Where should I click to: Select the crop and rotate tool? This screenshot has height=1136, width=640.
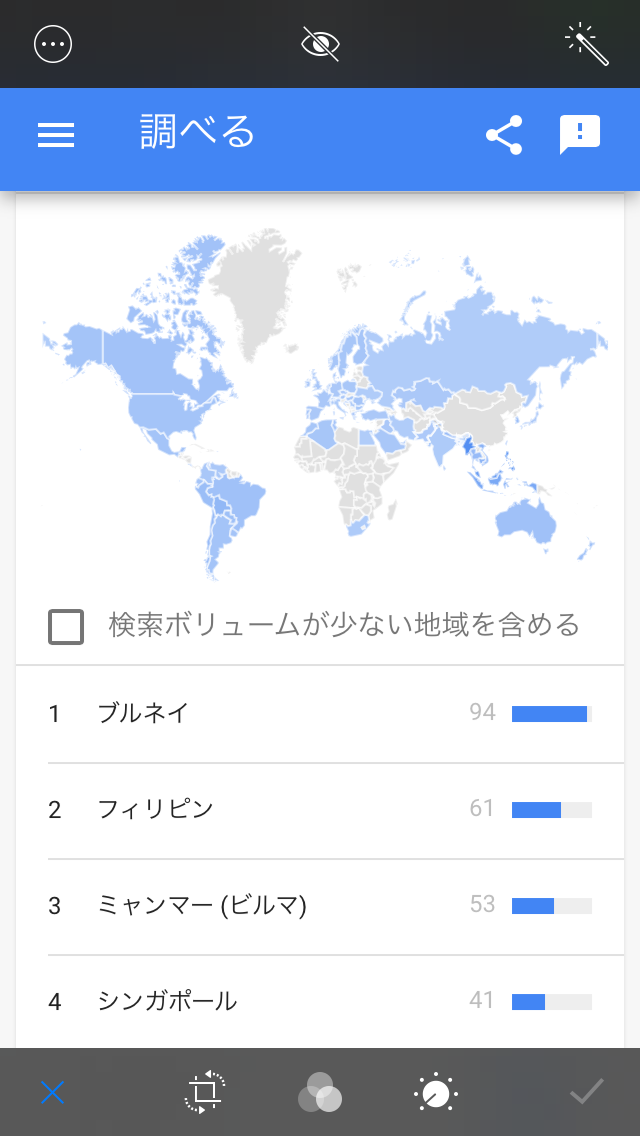[x=205, y=1092]
